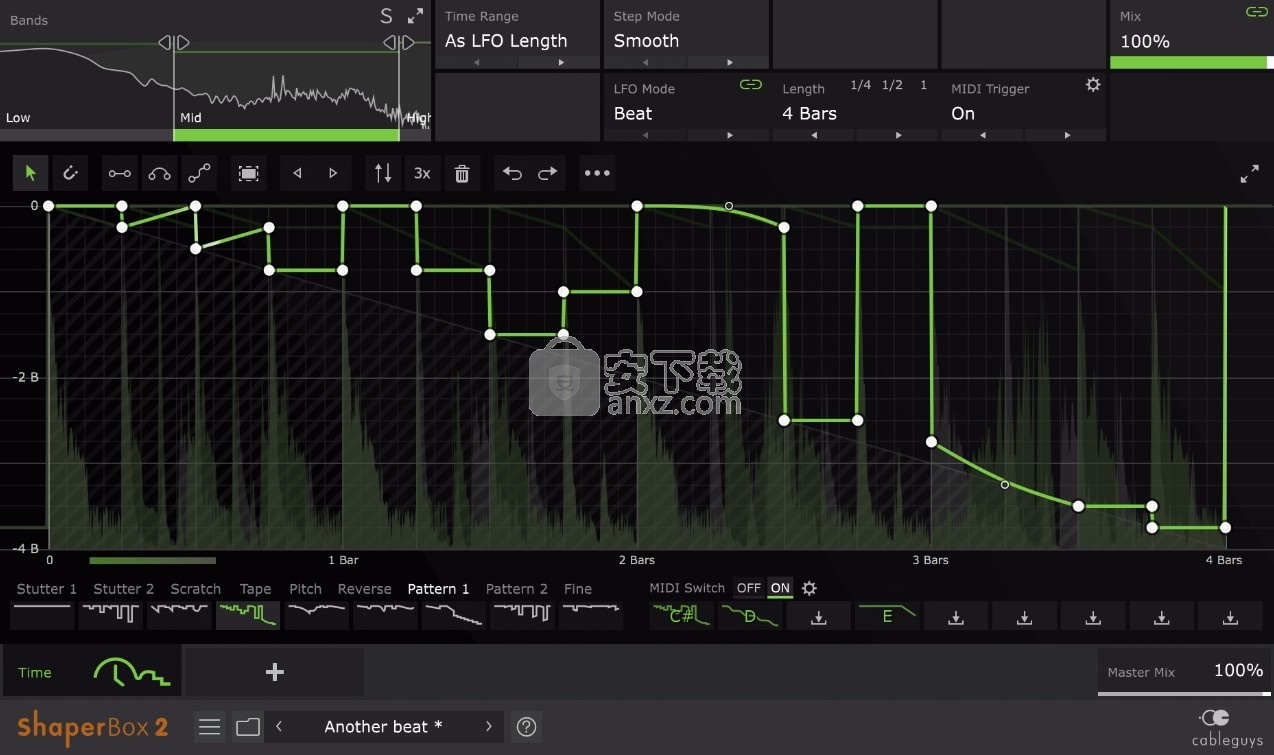Step MIDI Trigger to next option
This screenshot has width=1274, height=755.
click(1067, 135)
